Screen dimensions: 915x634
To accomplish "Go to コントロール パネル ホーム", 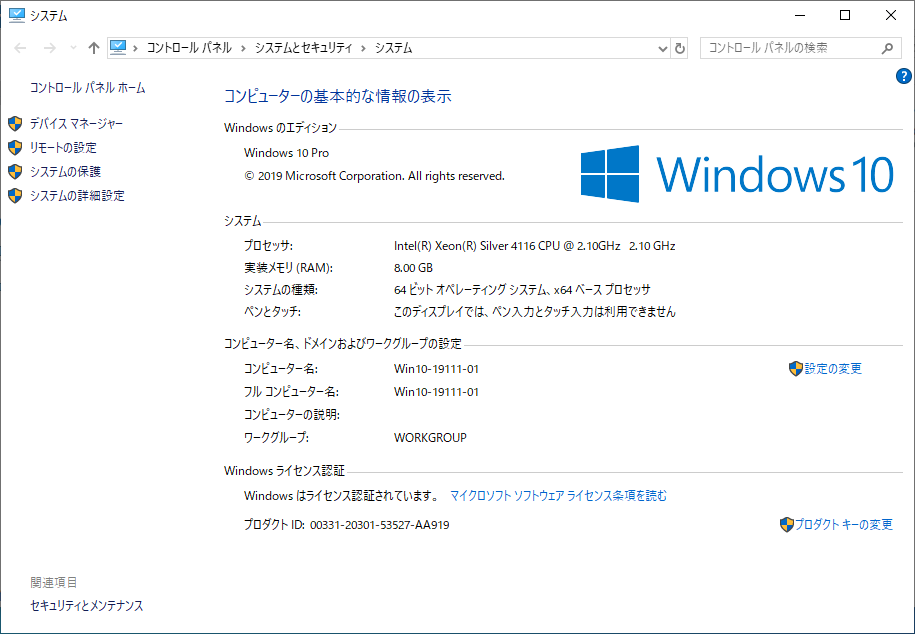I will (x=88, y=88).
